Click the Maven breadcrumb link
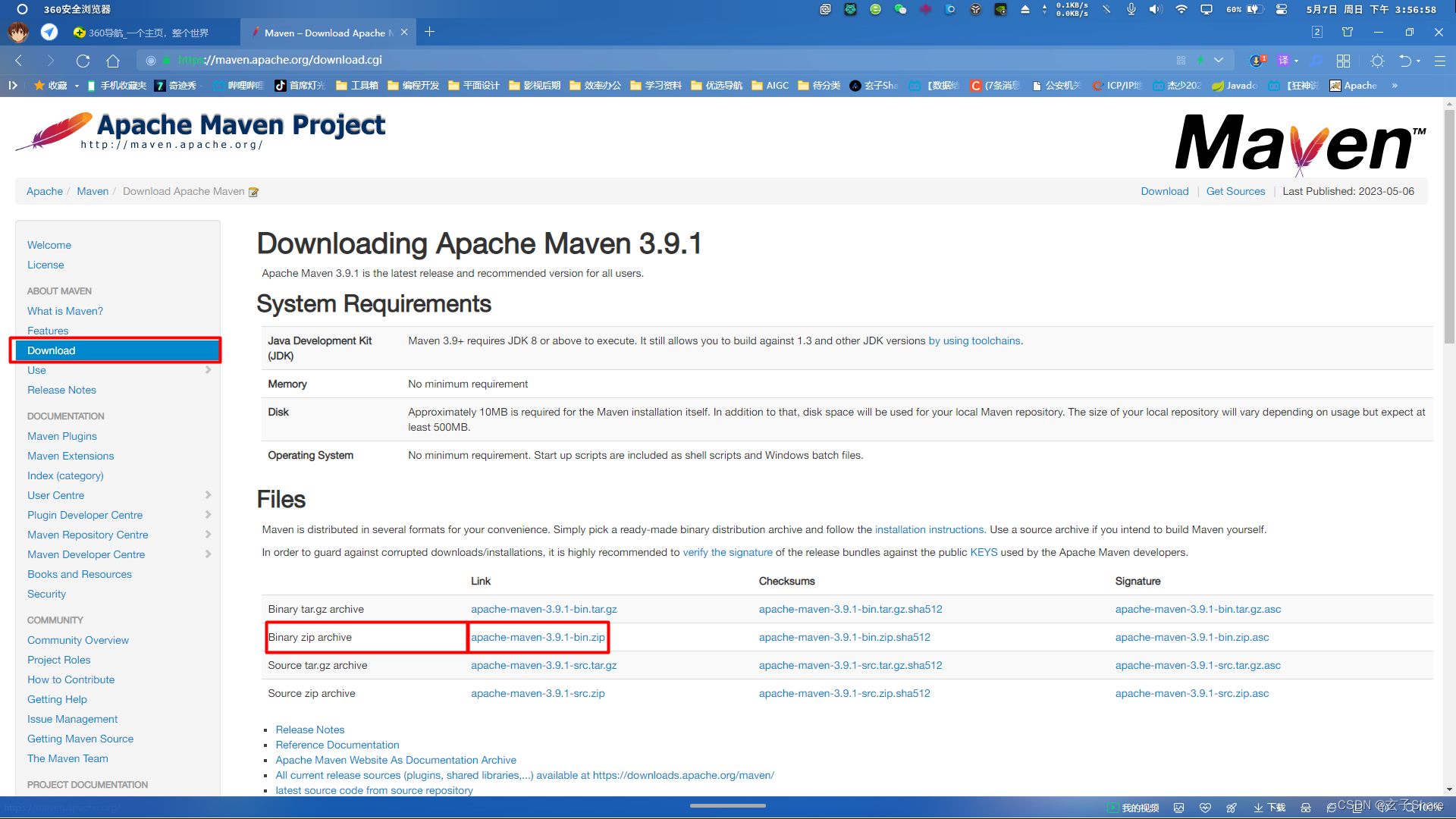The width and height of the screenshot is (1456, 819). [x=93, y=191]
